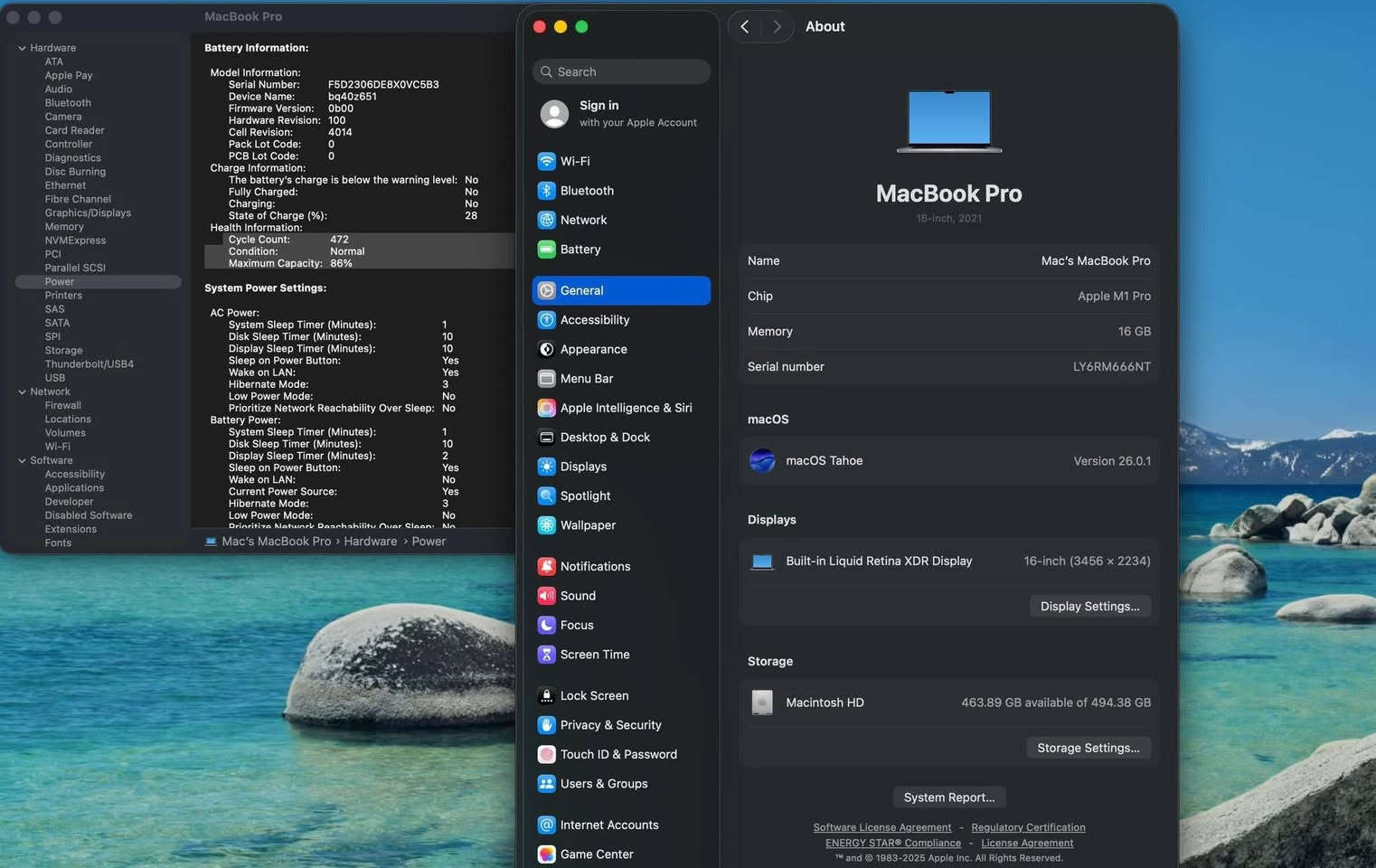Open the Menu Bar settings icon
The width and height of the screenshot is (1376, 868).
coord(546,379)
